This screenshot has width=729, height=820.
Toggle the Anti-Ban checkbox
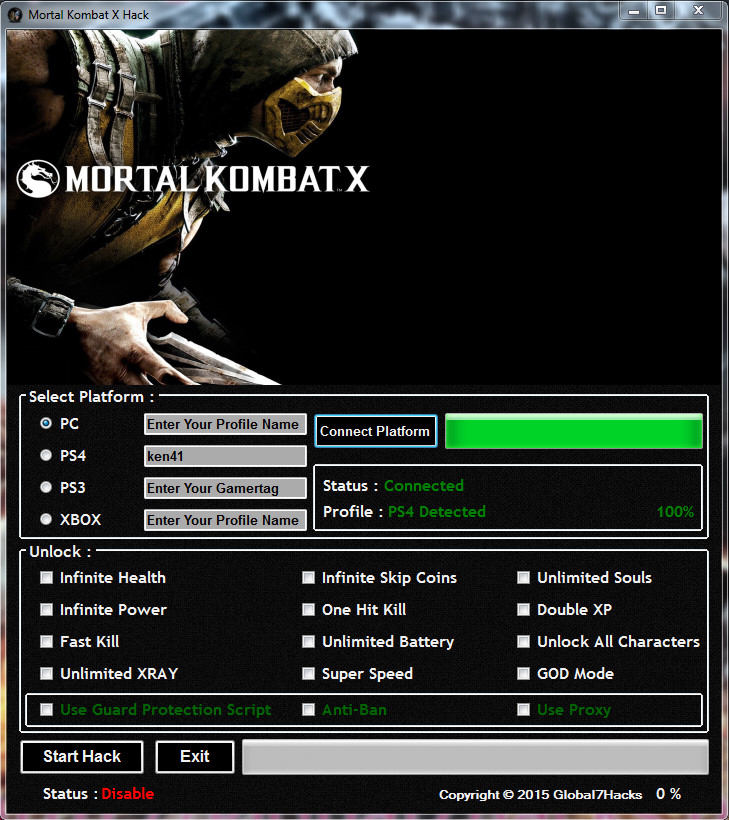[x=309, y=709]
